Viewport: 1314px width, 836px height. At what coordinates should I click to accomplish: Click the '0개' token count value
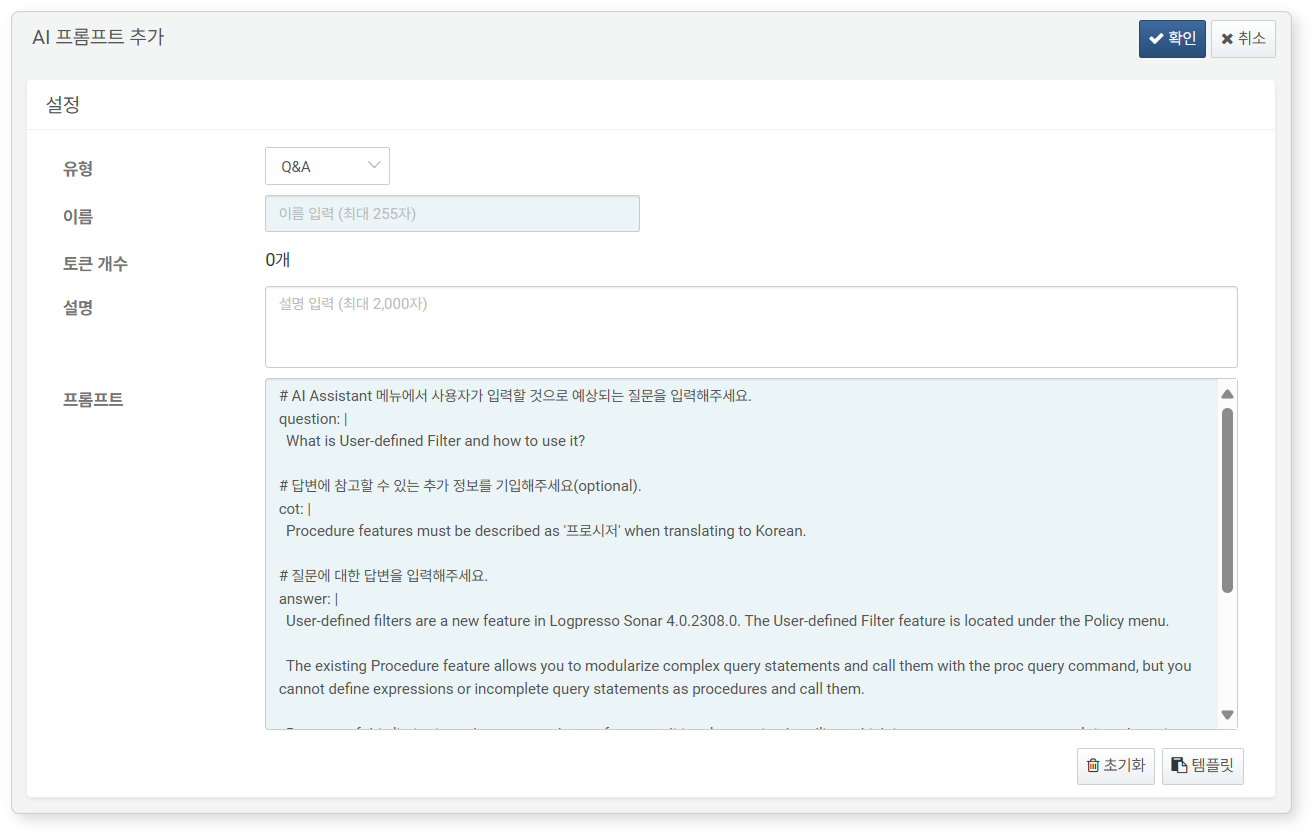click(x=278, y=260)
